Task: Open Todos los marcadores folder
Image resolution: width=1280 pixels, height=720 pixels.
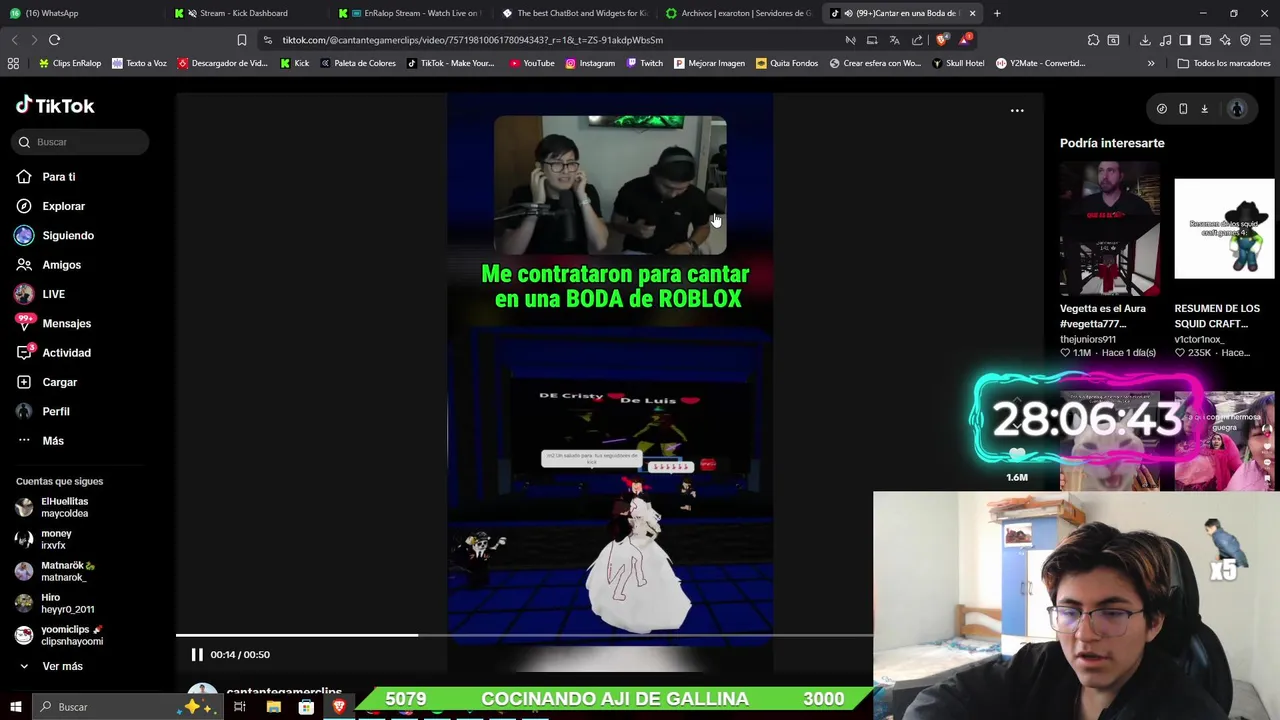Action: 1224,63
